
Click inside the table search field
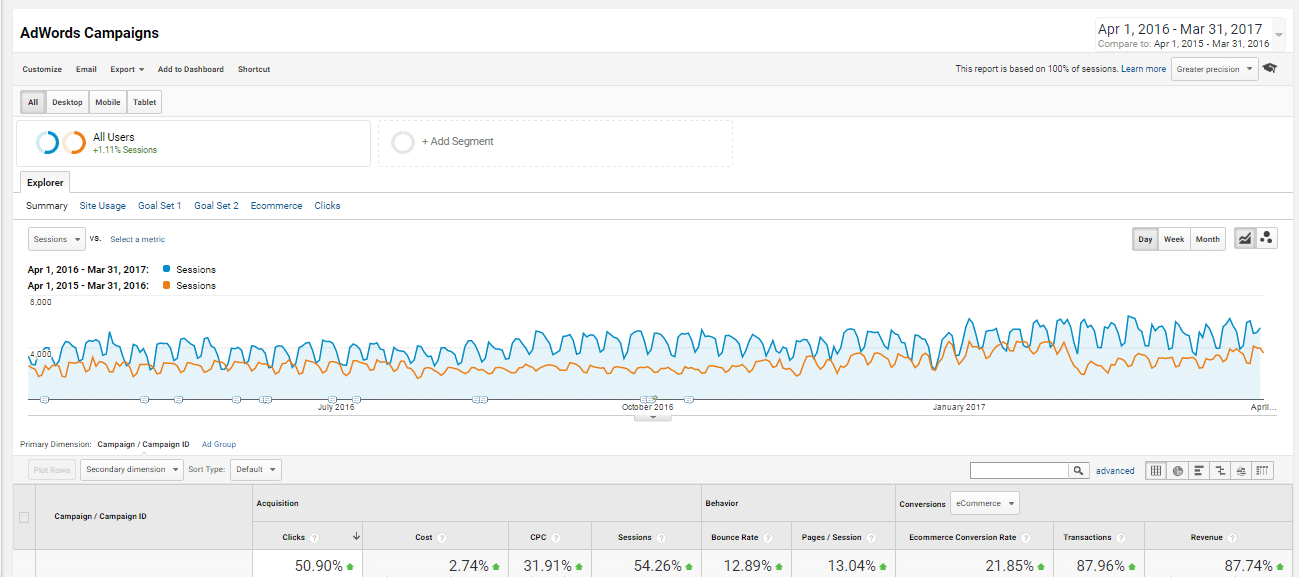(x=1019, y=470)
